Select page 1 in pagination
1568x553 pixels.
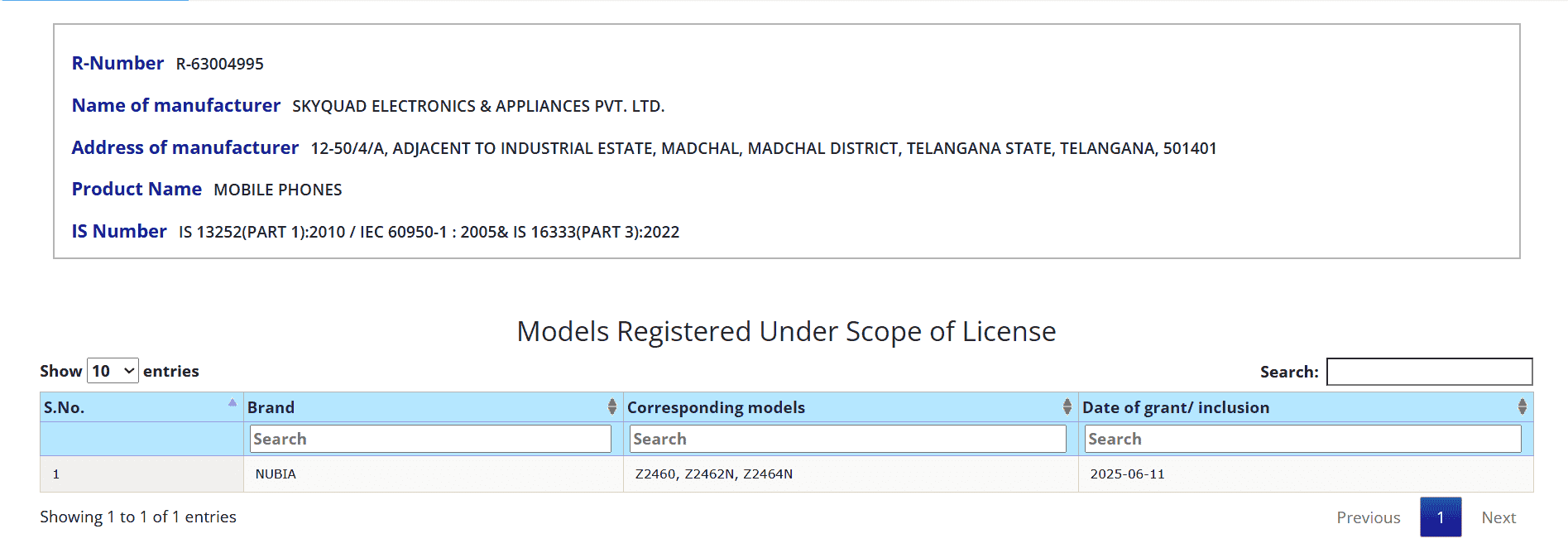[1441, 517]
